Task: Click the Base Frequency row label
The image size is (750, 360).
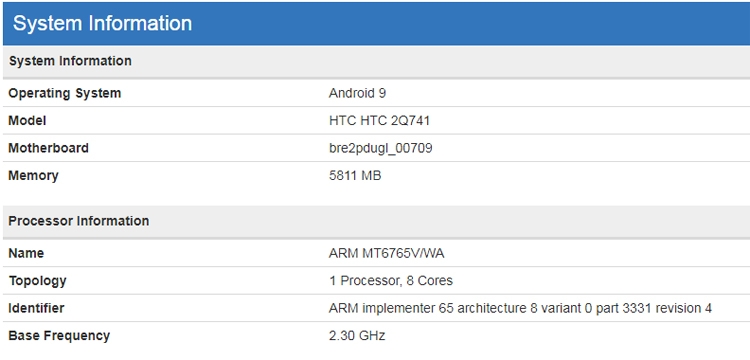Action: [59, 336]
